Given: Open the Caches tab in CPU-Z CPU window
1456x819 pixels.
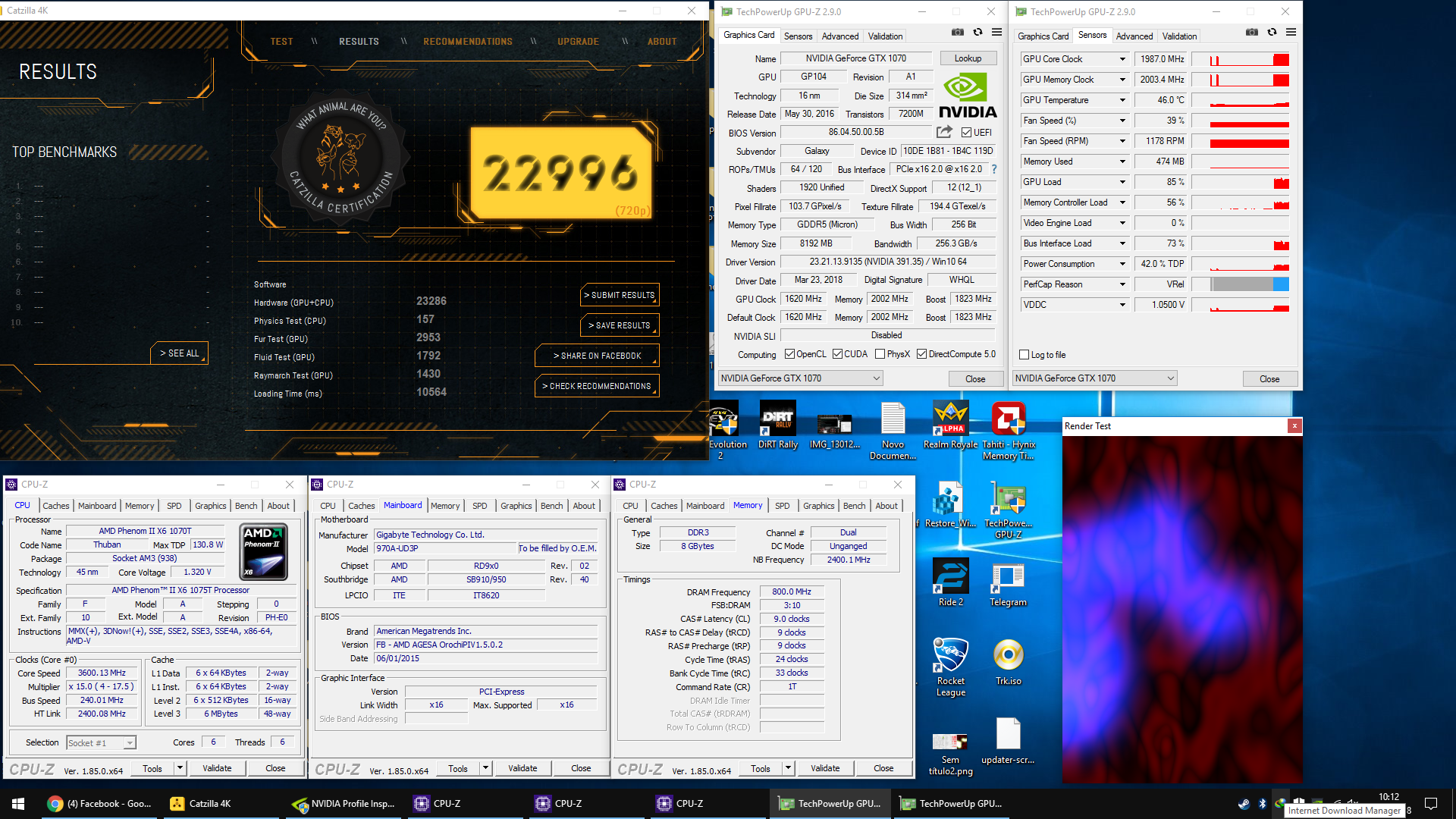Looking at the screenshot, I should 55,506.
